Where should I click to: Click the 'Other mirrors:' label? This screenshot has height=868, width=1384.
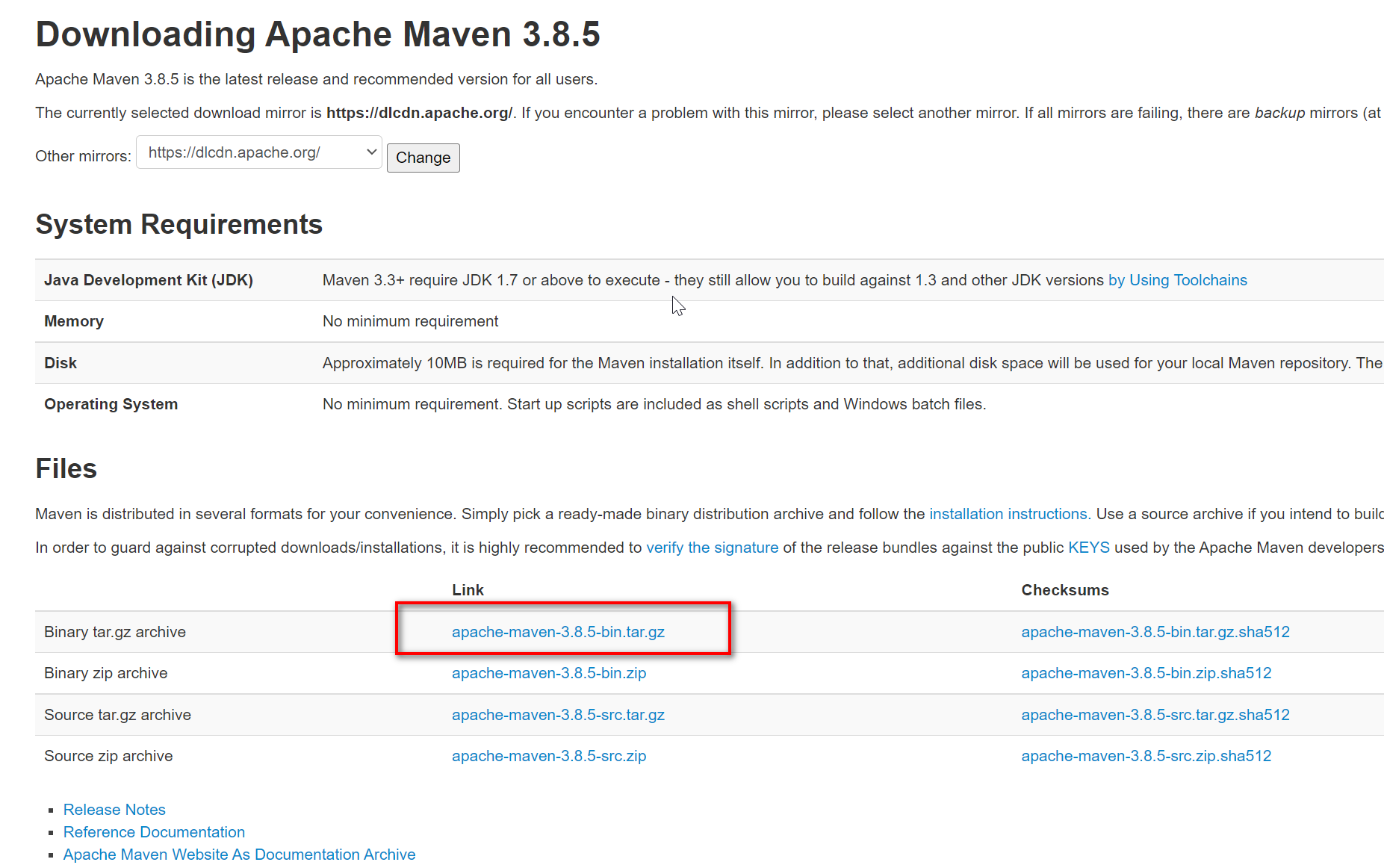click(x=83, y=156)
